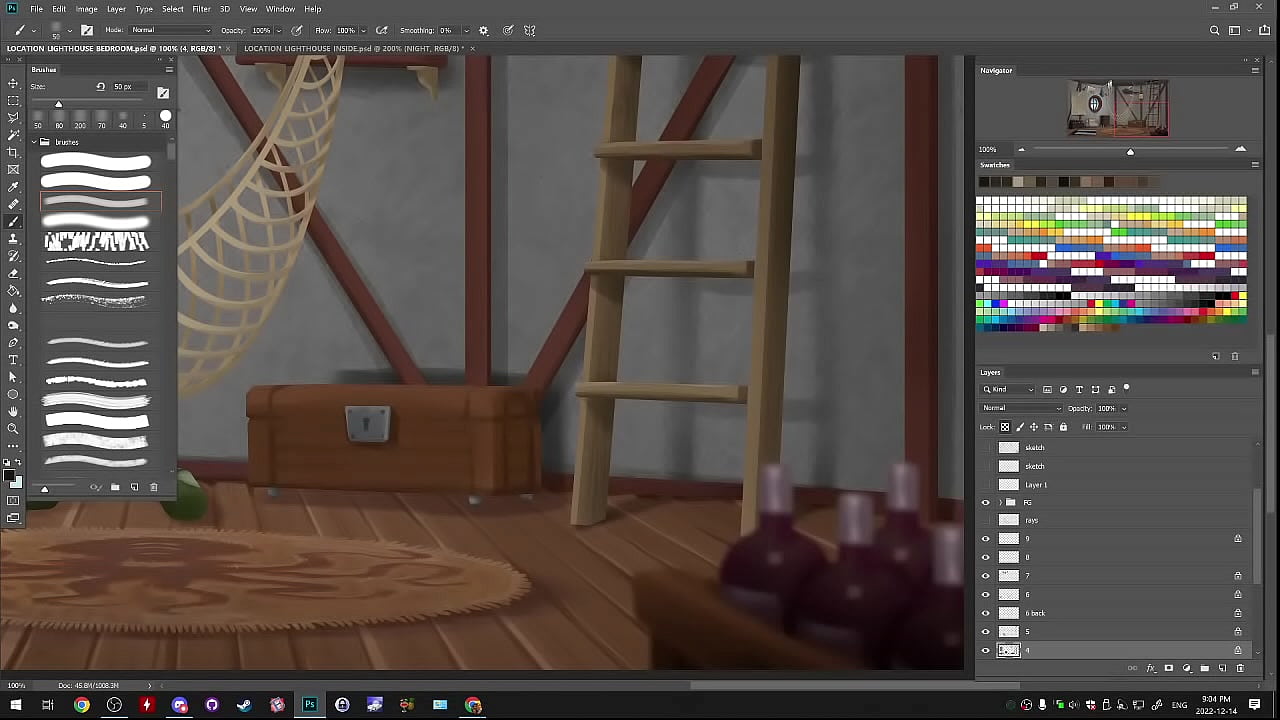Select the Hand tool
The image size is (1280, 720).
[x=13, y=411]
